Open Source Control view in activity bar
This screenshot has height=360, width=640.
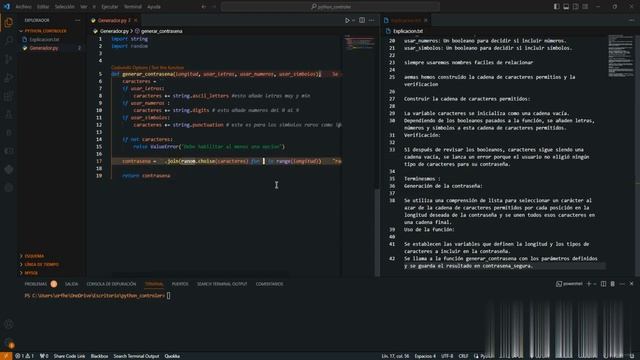[x=9, y=59]
